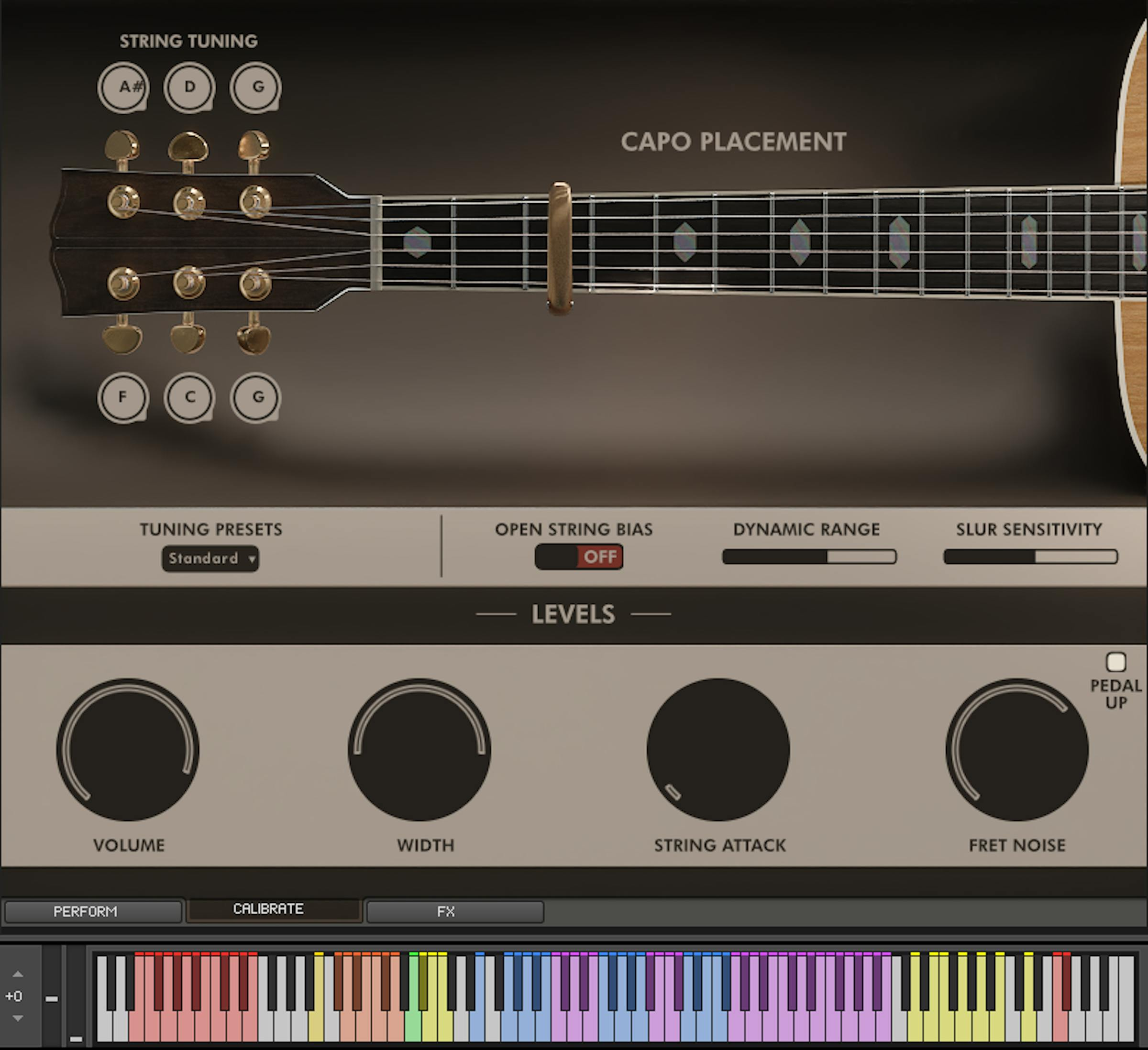Screen dimensions: 1148x1050
Task: Click the D string tuning circle
Action: [189, 87]
